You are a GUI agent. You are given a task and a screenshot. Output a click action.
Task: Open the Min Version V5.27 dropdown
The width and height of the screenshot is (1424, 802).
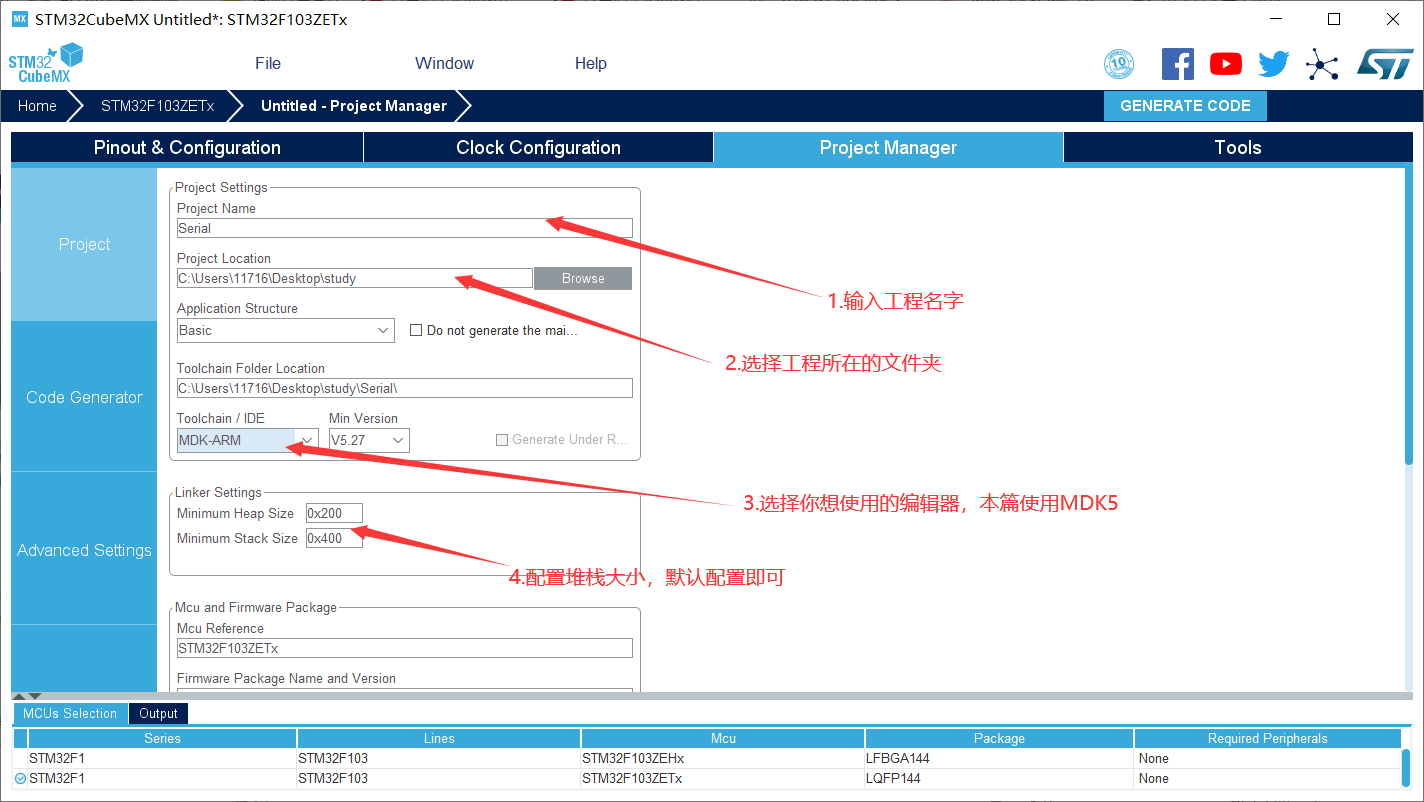[369, 440]
